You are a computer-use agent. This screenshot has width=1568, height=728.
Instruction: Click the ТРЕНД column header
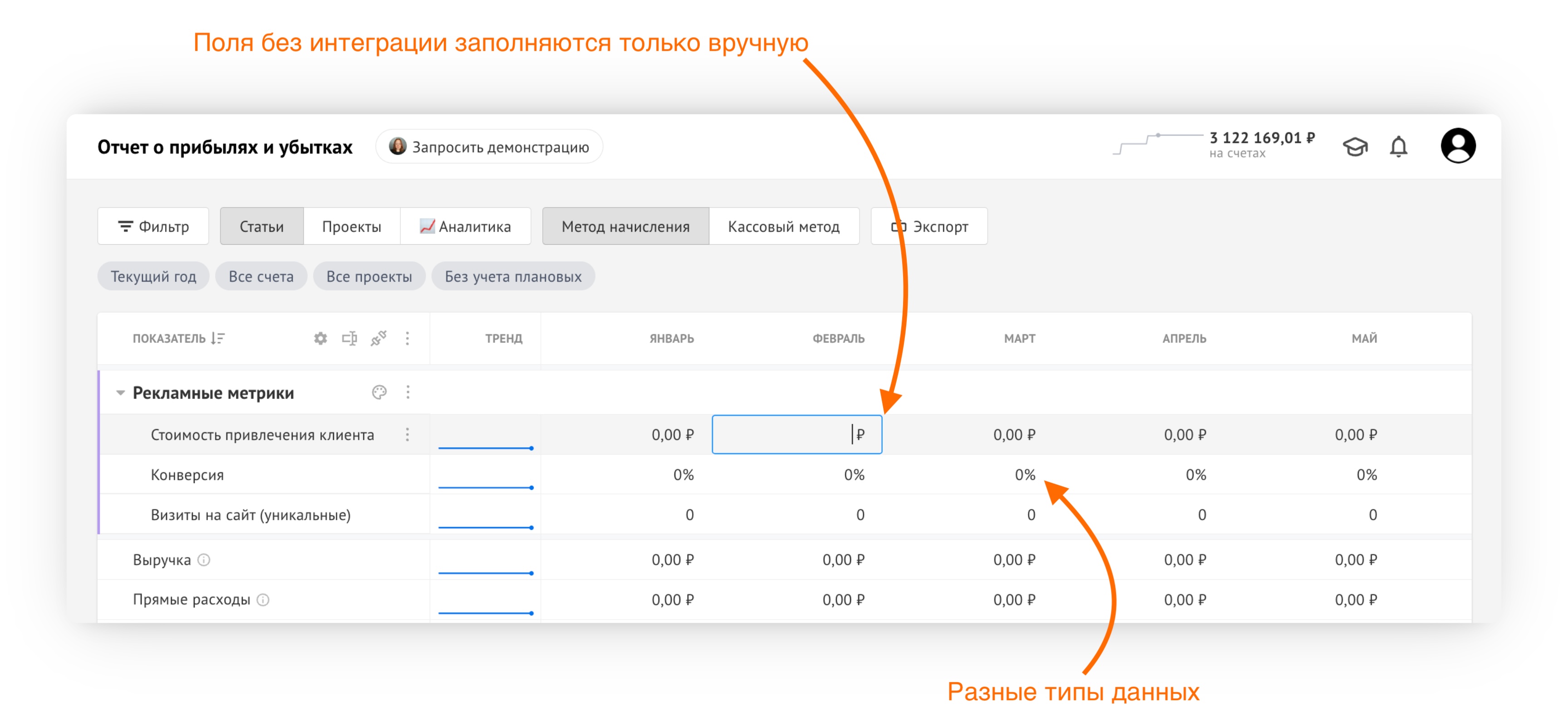pos(503,338)
